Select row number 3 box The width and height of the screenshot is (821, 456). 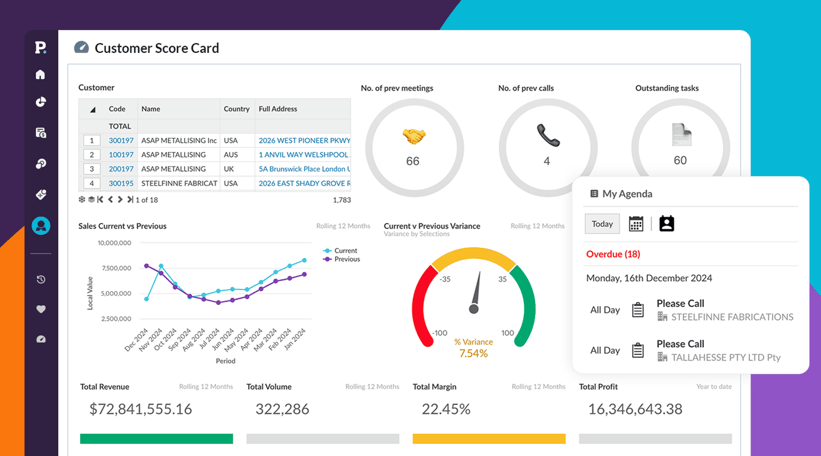[x=92, y=169]
